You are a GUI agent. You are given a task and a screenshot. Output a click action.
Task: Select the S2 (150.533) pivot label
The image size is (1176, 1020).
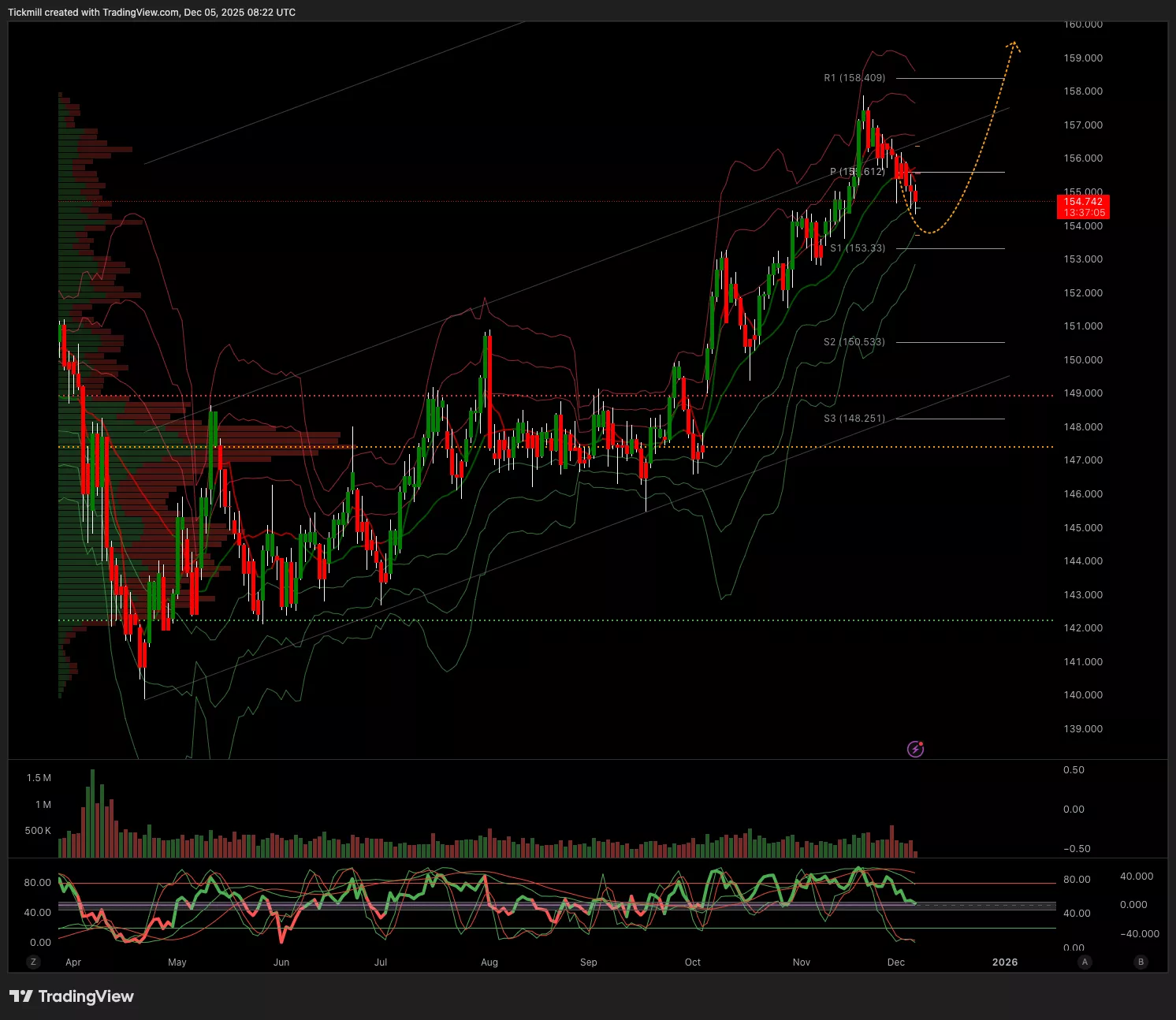[854, 342]
